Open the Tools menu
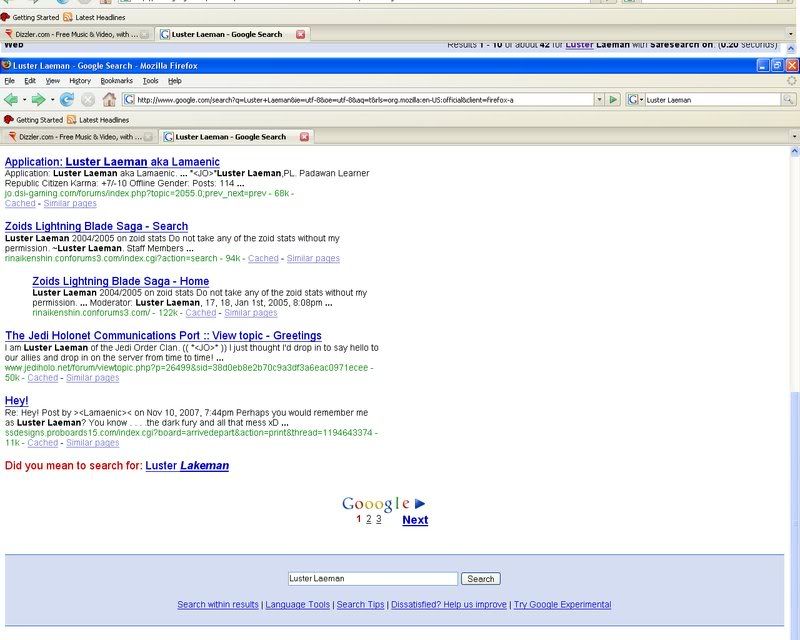800x640 pixels. (151, 81)
